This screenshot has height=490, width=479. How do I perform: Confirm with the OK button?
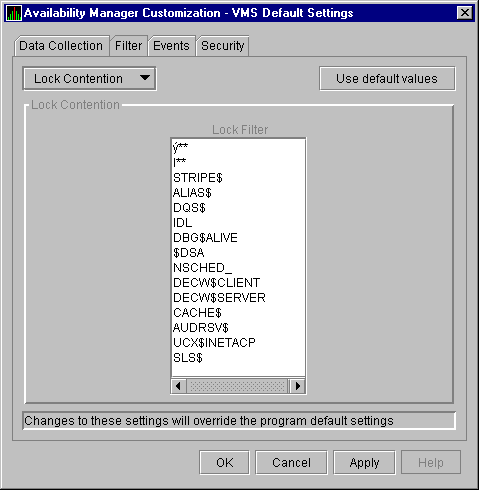pyautogui.click(x=224, y=462)
